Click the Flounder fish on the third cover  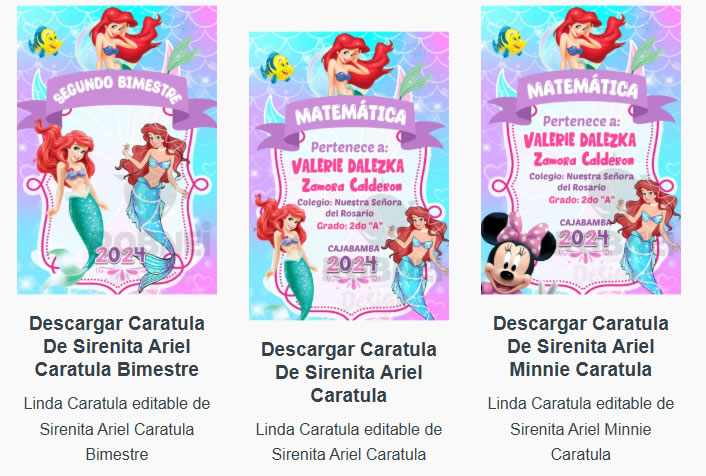[x=509, y=41]
